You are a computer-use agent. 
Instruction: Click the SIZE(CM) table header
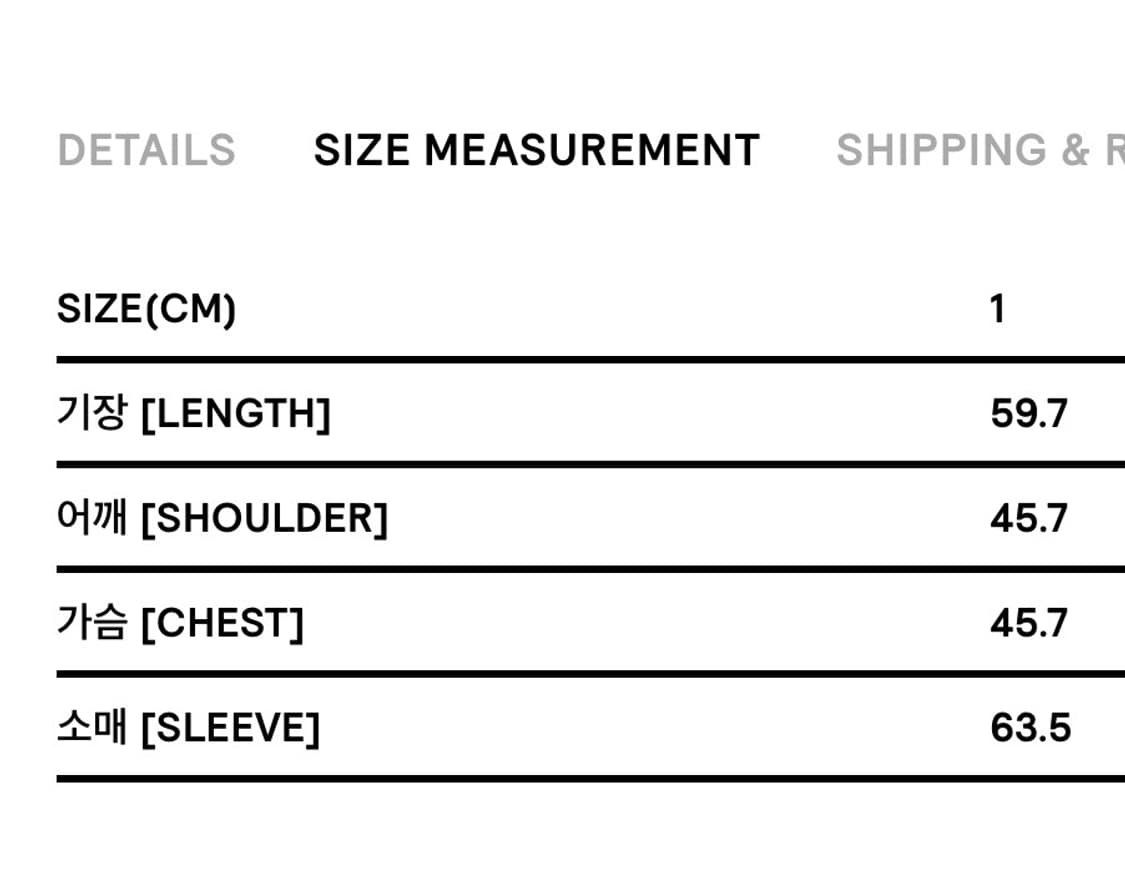pyautogui.click(x=146, y=310)
